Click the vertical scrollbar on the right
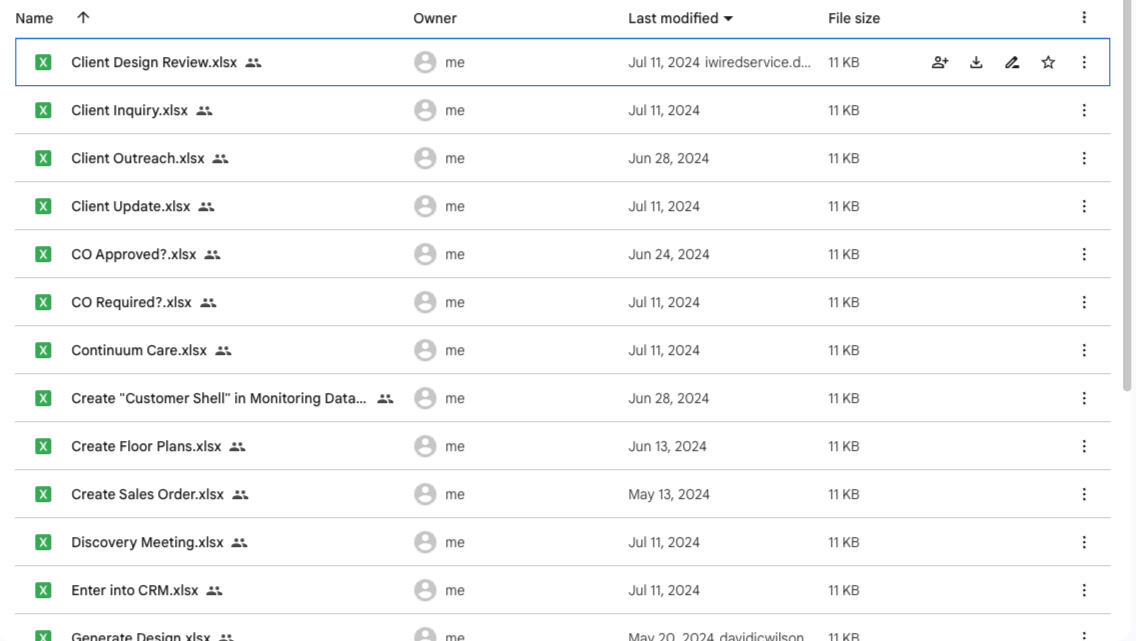This screenshot has height=641, width=1136. (x=1128, y=200)
